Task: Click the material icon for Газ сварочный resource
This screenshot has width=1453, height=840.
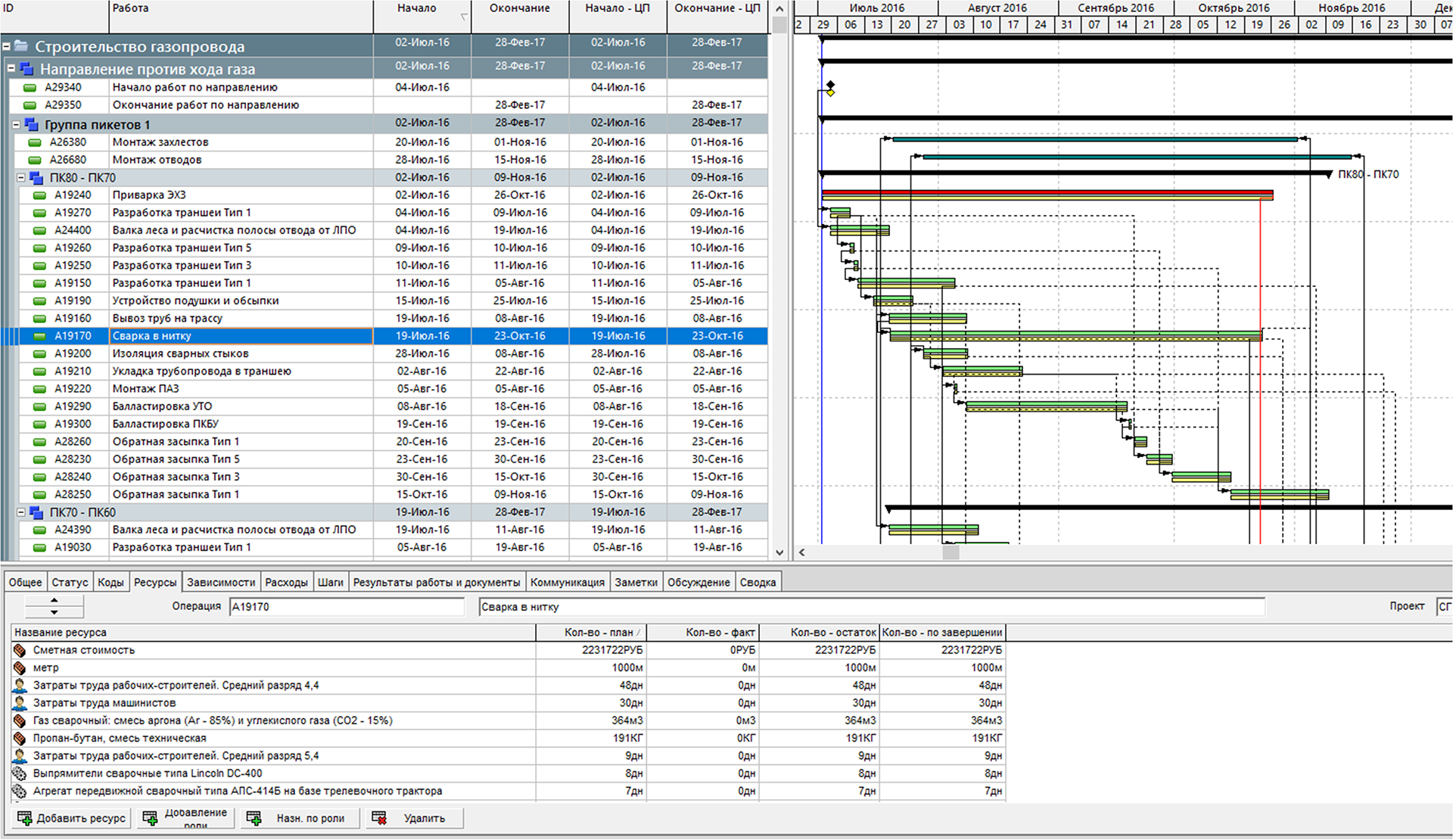Action: [20, 720]
